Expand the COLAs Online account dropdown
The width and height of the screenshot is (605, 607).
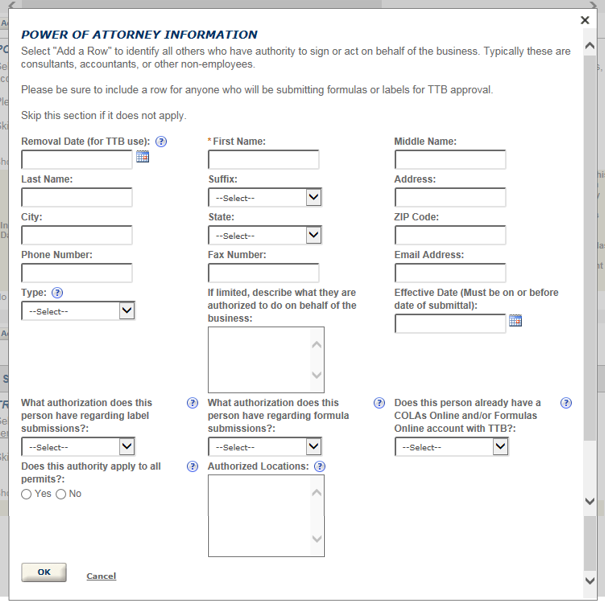(451, 447)
